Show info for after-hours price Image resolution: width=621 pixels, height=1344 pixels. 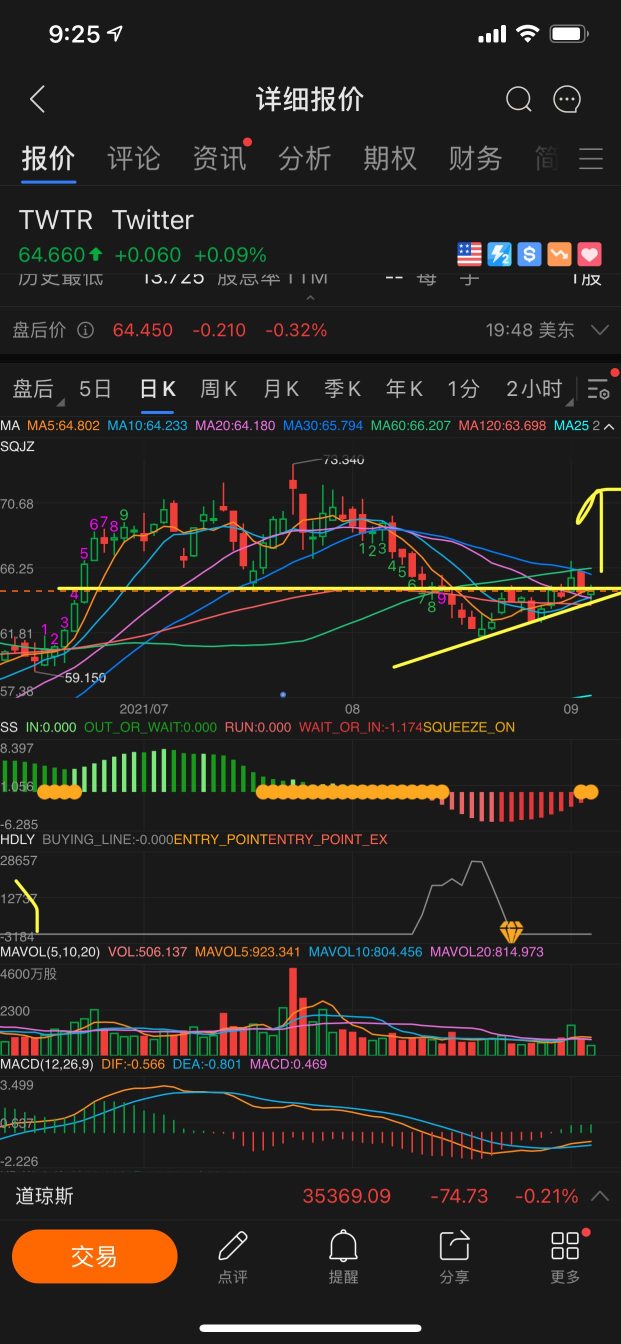click(x=85, y=330)
